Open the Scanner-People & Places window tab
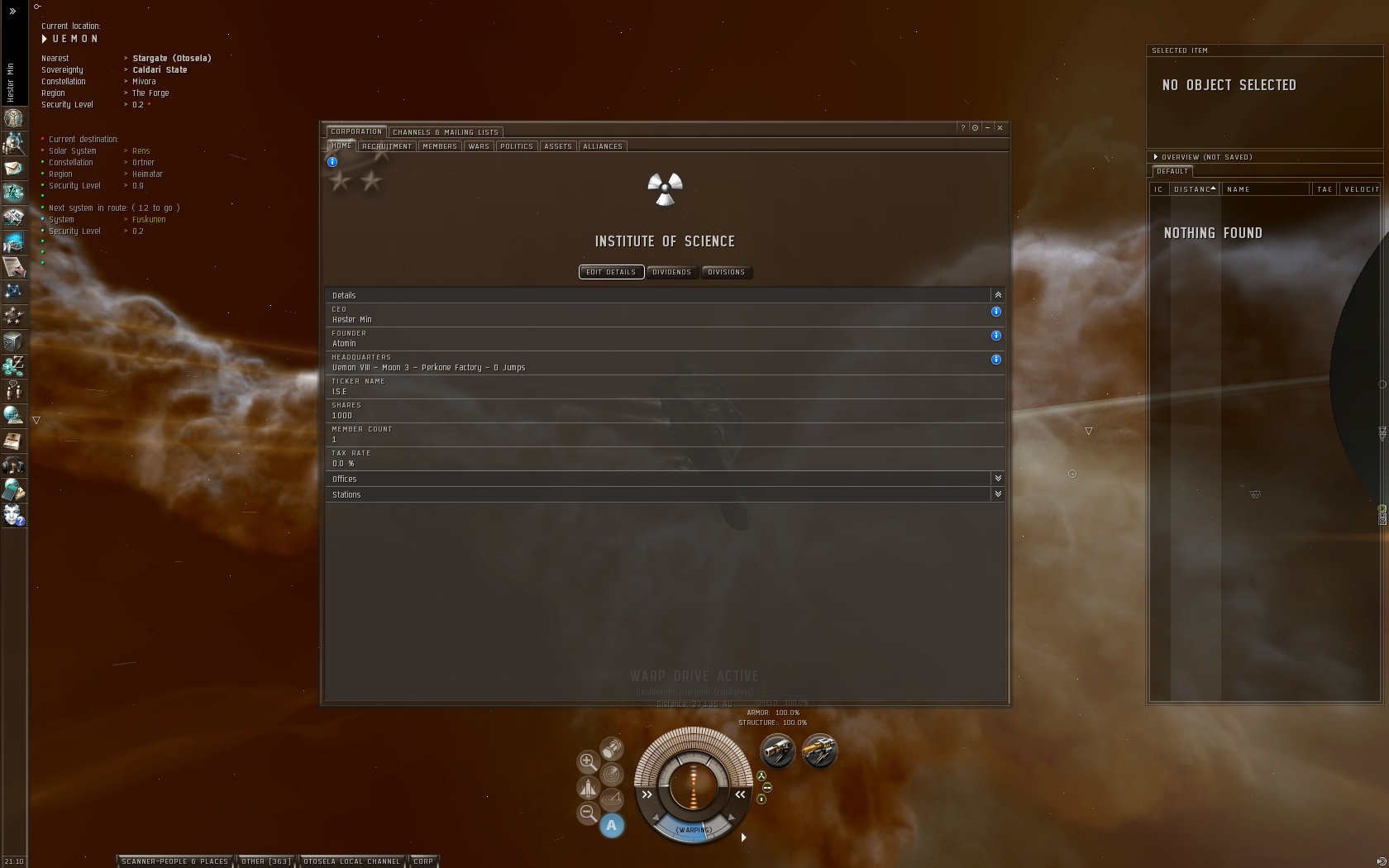The height and width of the screenshot is (868, 1389). tap(175, 861)
